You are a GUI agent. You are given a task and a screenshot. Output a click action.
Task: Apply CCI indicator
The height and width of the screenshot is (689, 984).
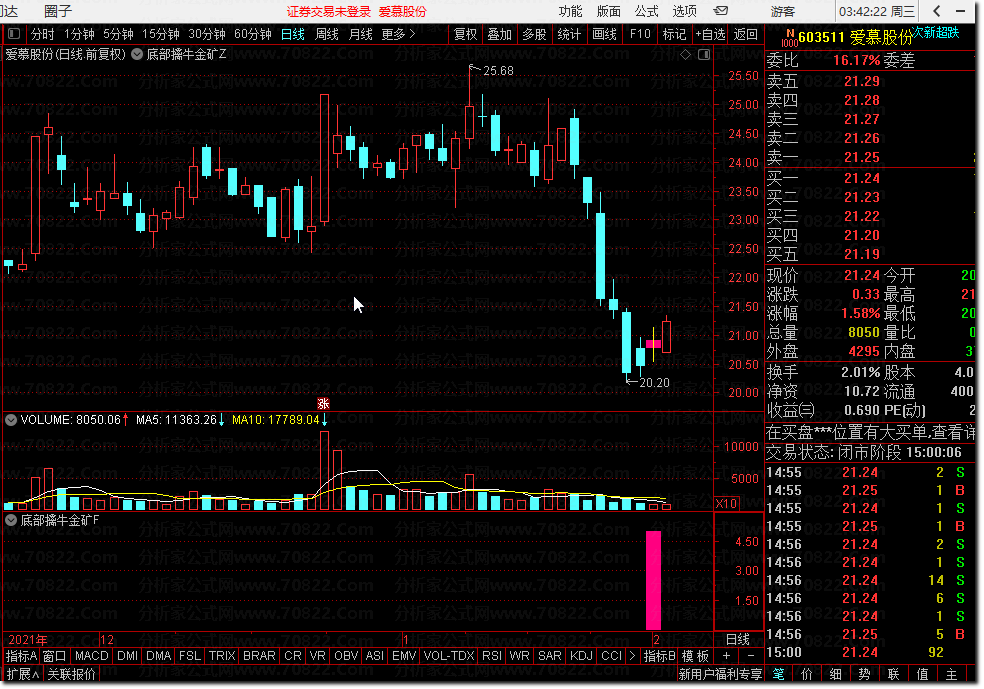point(611,656)
